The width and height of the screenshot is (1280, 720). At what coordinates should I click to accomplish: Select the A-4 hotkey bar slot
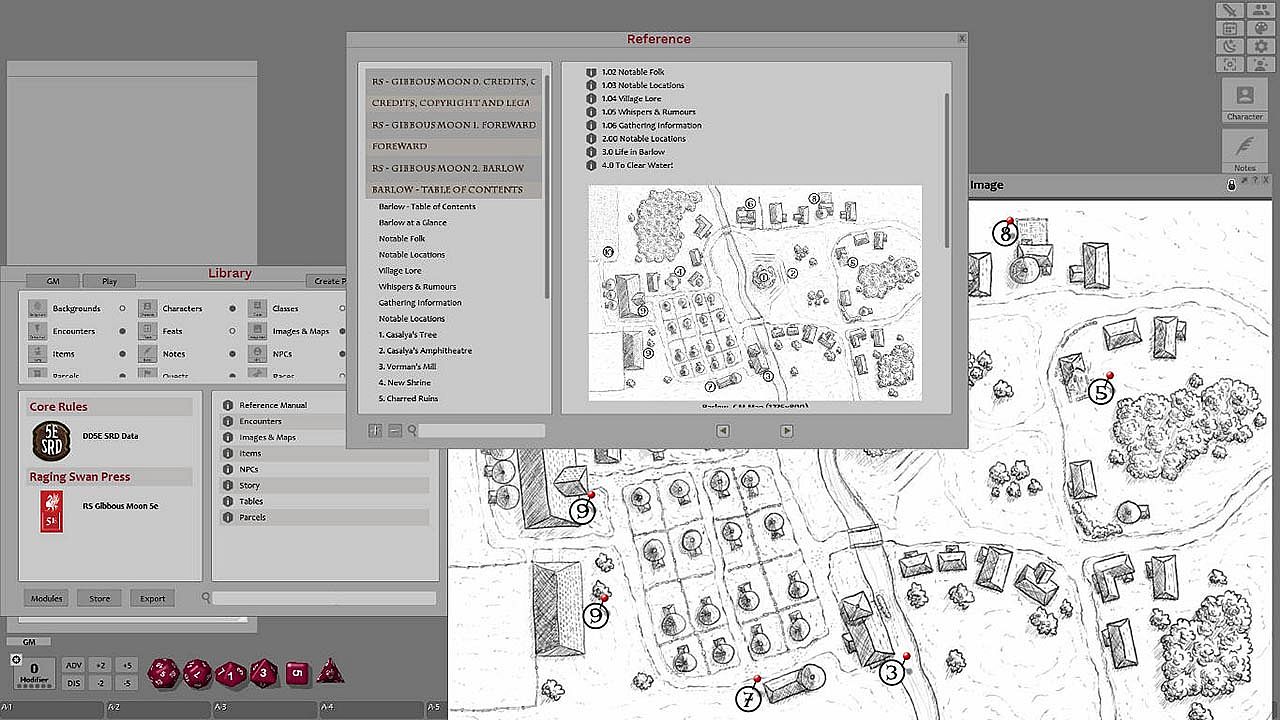point(373,709)
